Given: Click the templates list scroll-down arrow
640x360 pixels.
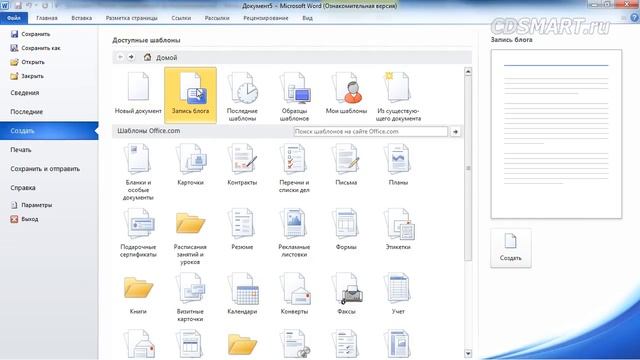Looking at the screenshot, I should click(x=468, y=353).
